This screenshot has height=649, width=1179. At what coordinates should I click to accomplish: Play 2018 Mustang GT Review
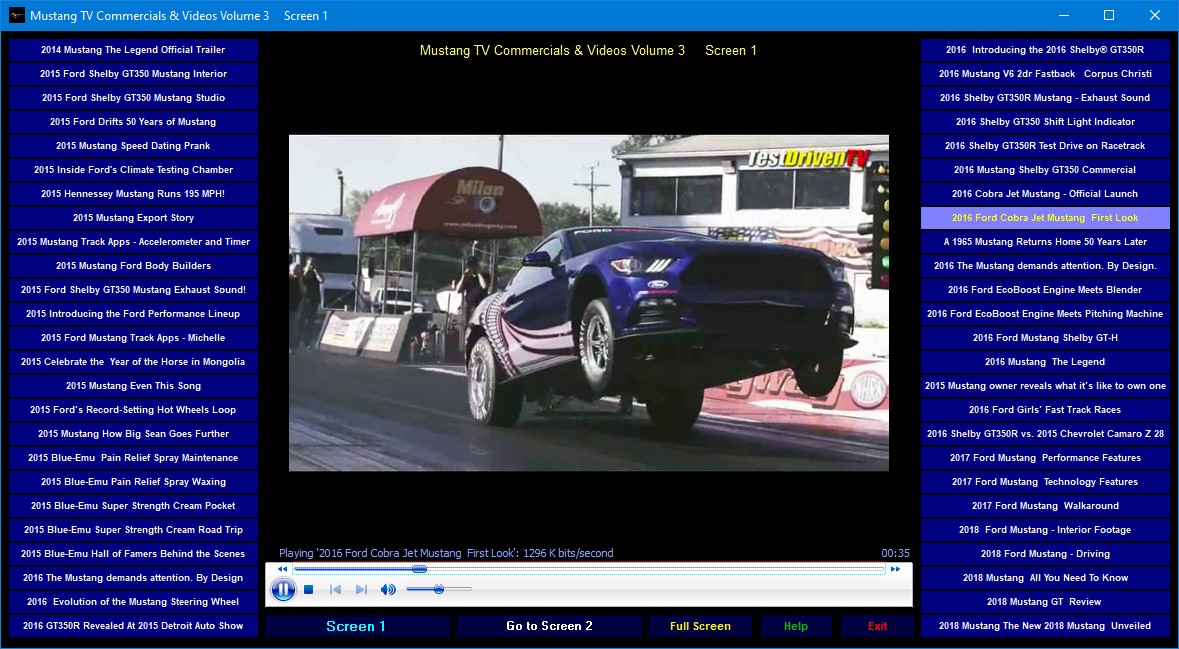click(1045, 602)
